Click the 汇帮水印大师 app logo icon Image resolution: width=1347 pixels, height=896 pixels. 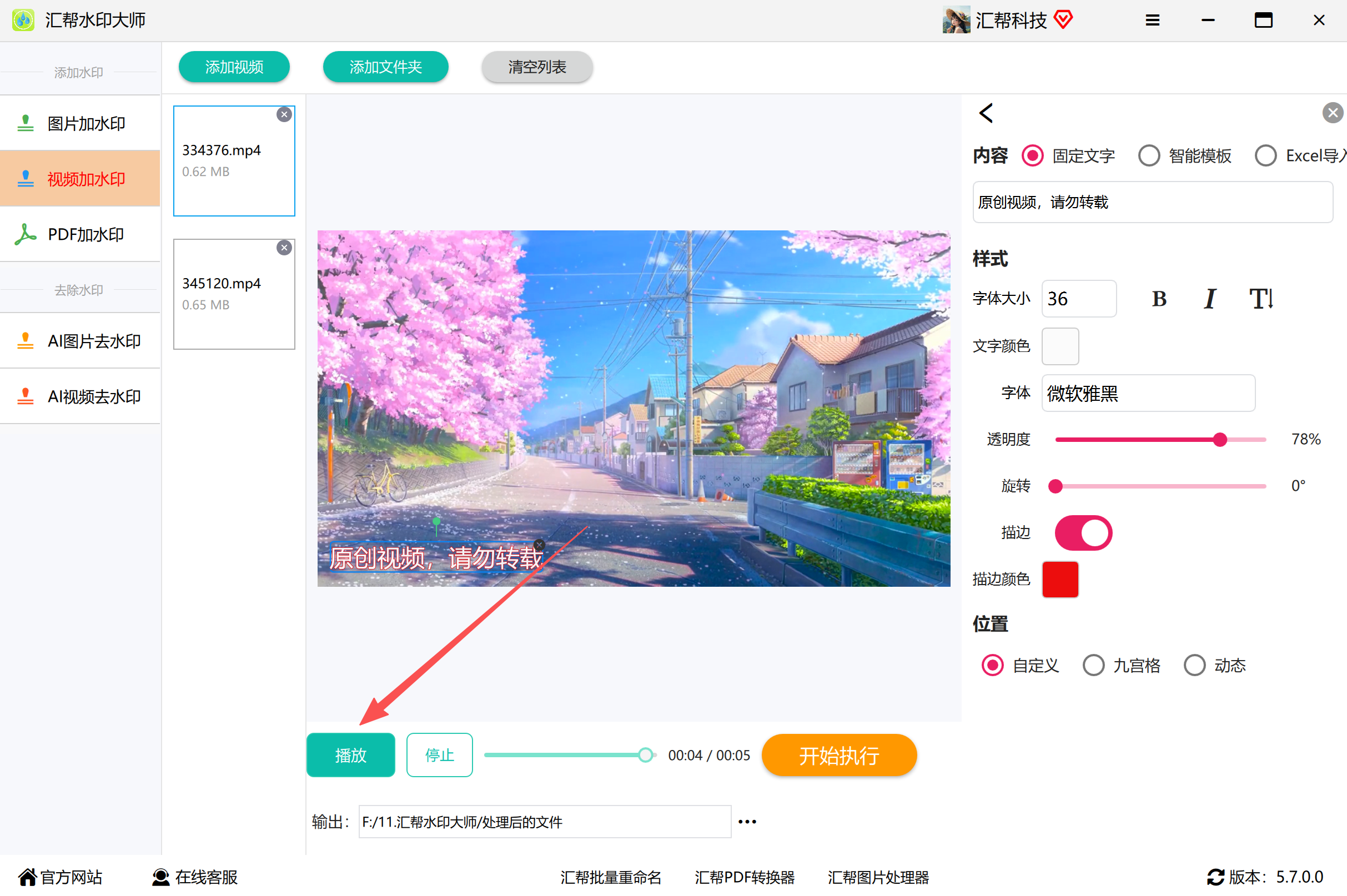(x=23, y=20)
